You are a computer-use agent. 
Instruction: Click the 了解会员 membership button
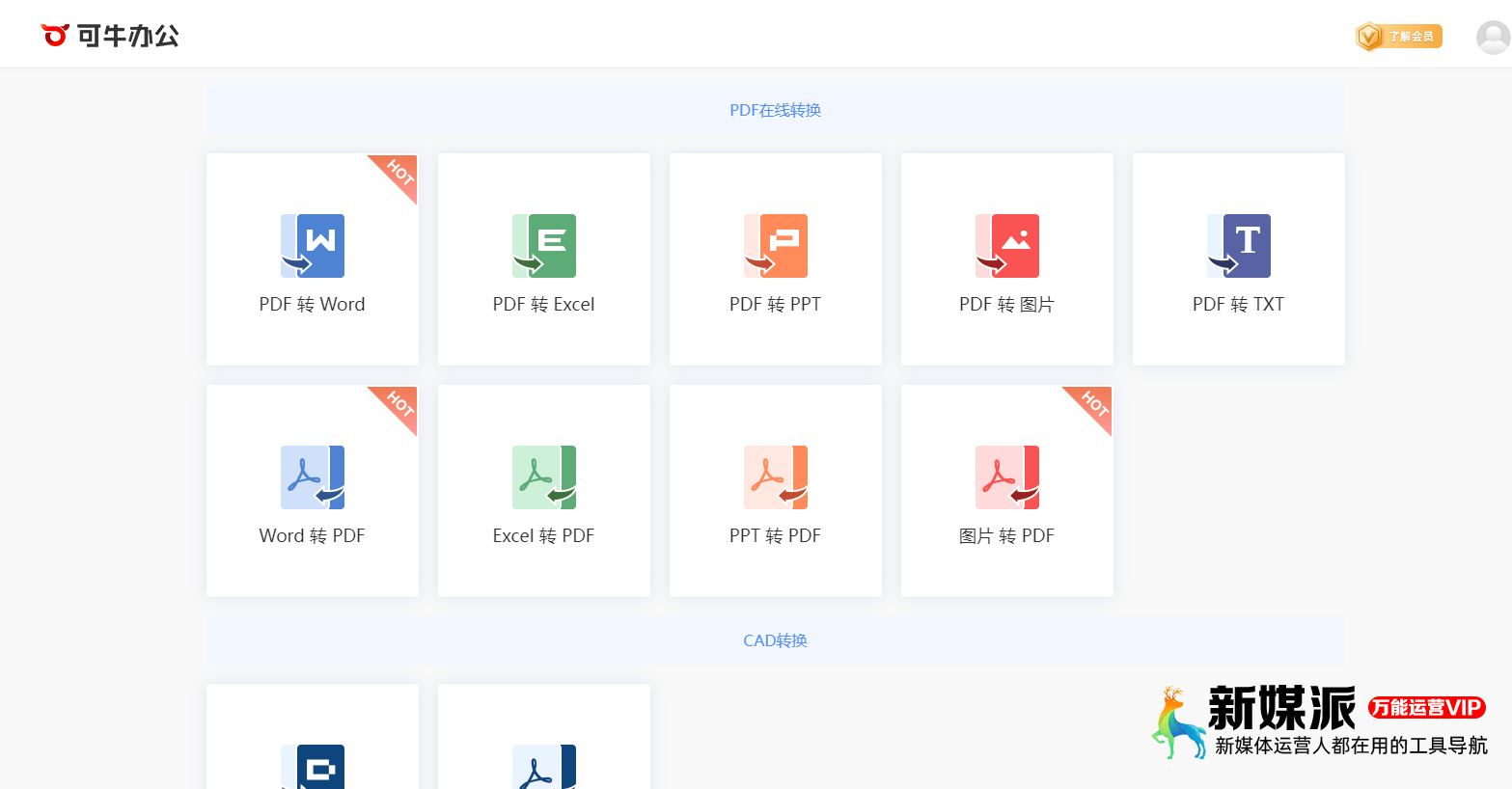(x=1399, y=37)
